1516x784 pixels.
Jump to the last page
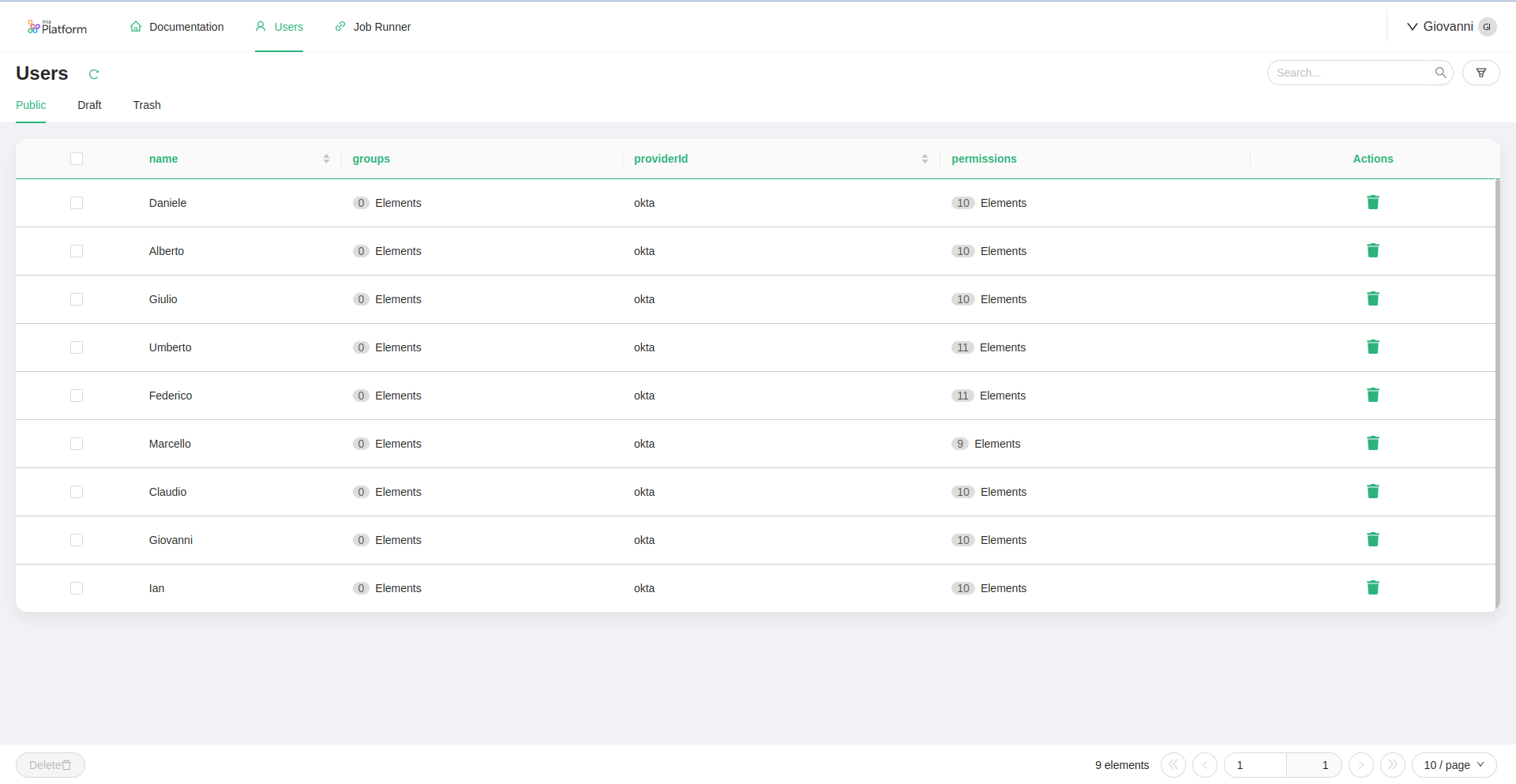coord(1393,764)
